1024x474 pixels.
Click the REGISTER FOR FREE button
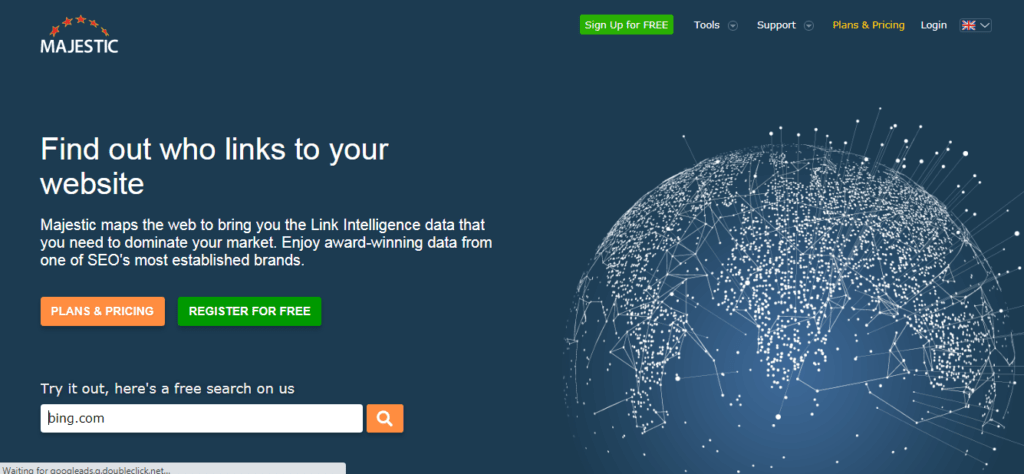click(x=249, y=311)
